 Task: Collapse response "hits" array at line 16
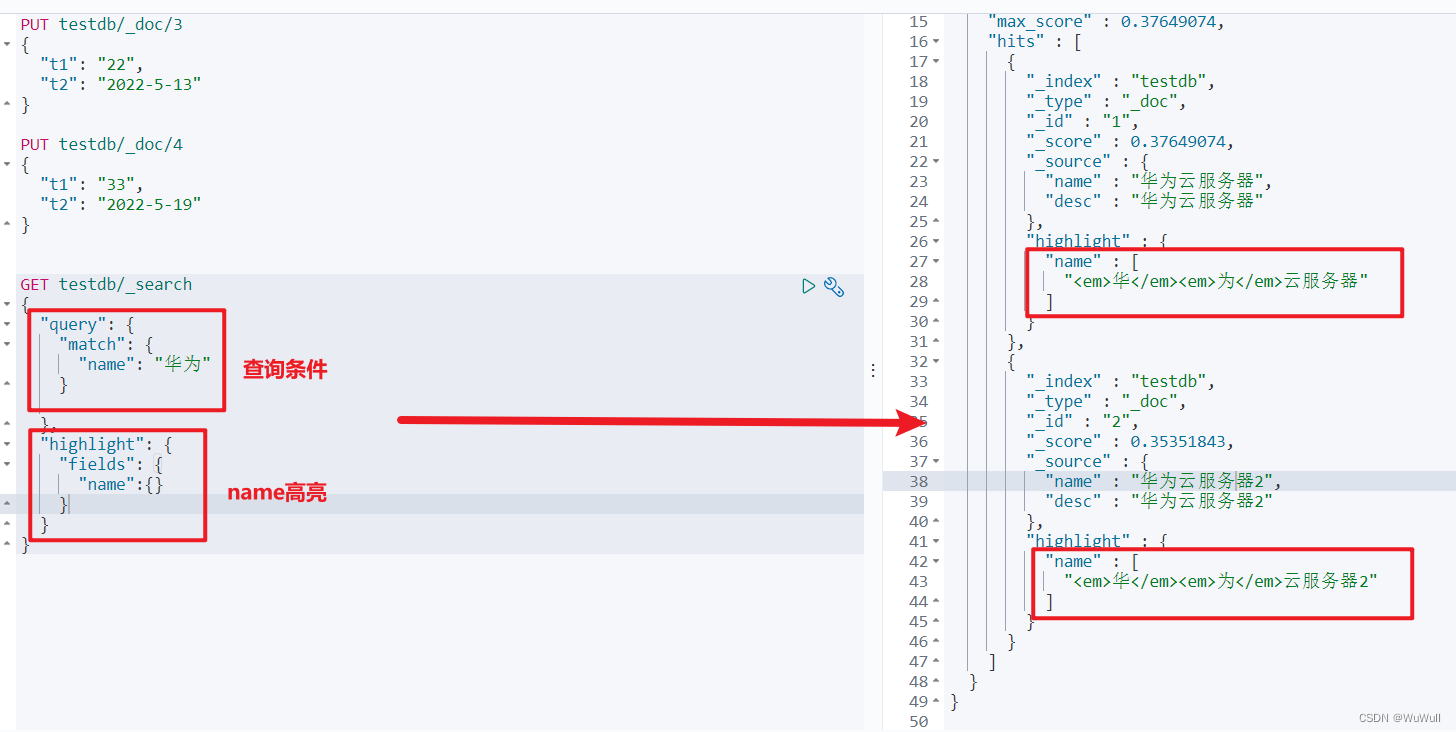(x=936, y=41)
